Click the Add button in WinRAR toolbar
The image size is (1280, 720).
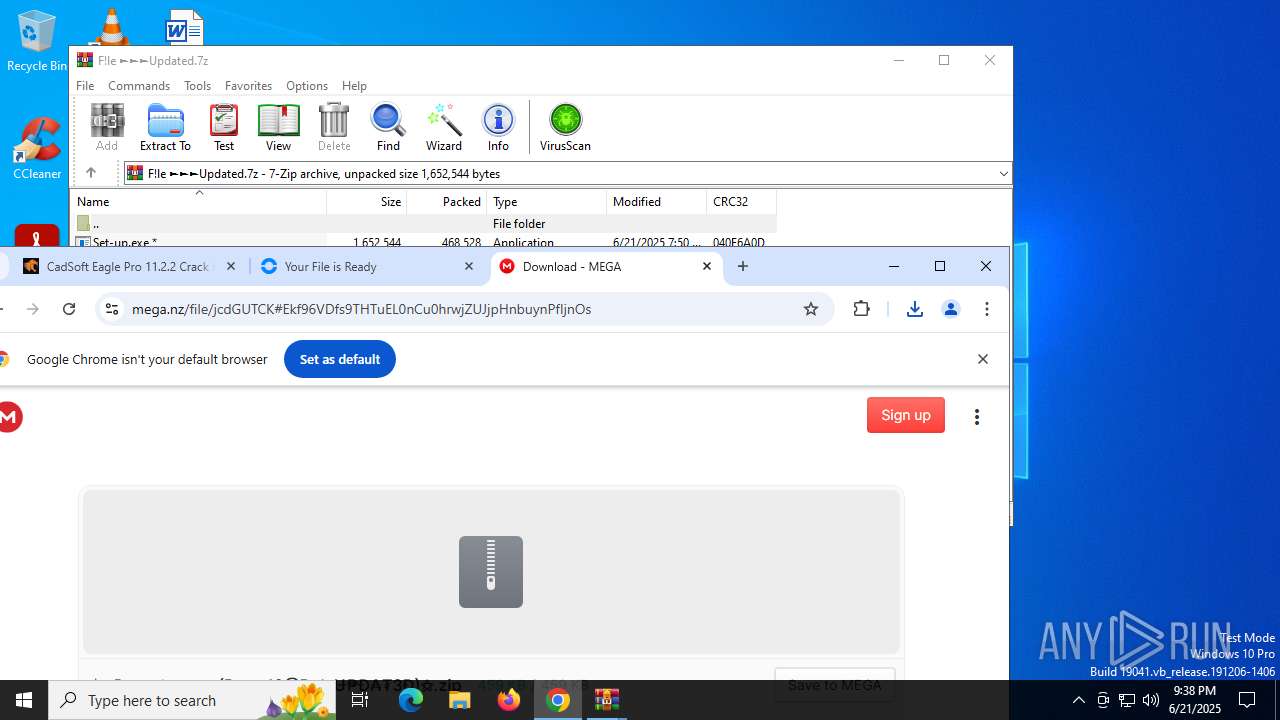pyautogui.click(x=107, y=127)
